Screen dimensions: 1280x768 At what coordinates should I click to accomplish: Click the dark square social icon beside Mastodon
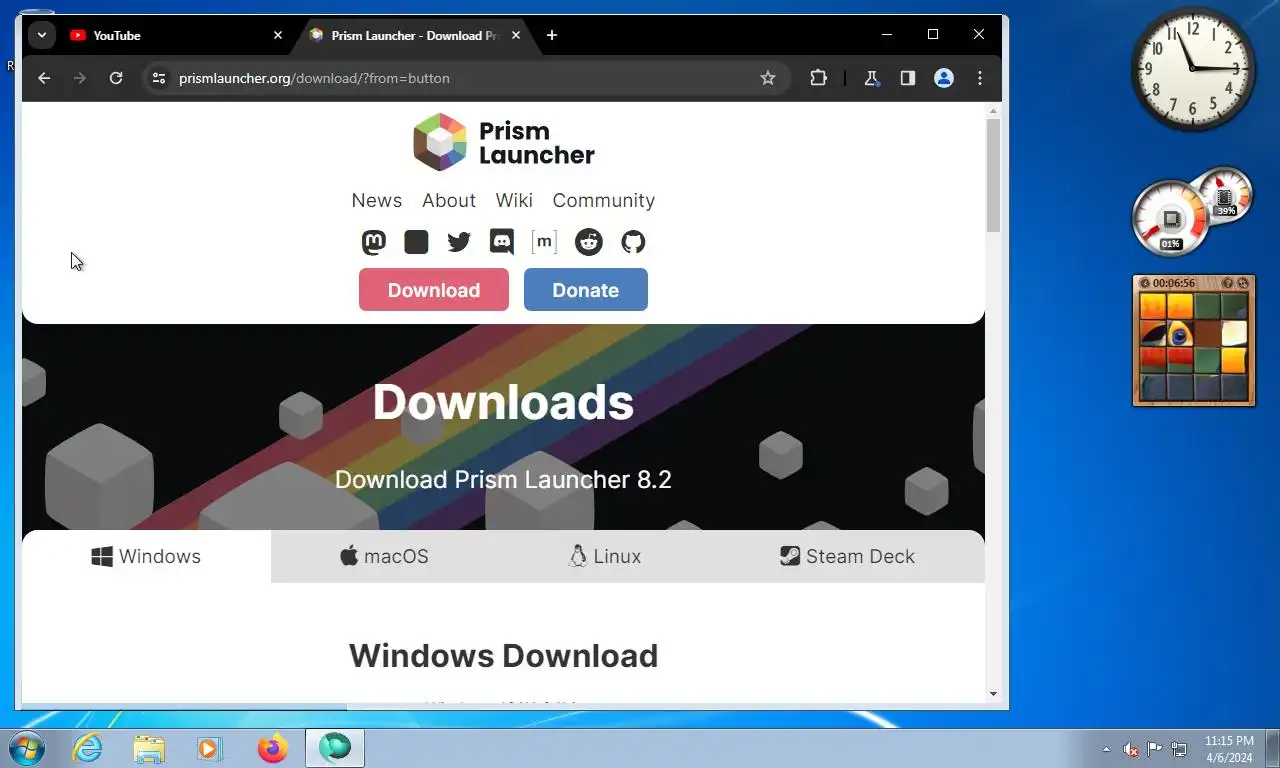coord(416,242)
